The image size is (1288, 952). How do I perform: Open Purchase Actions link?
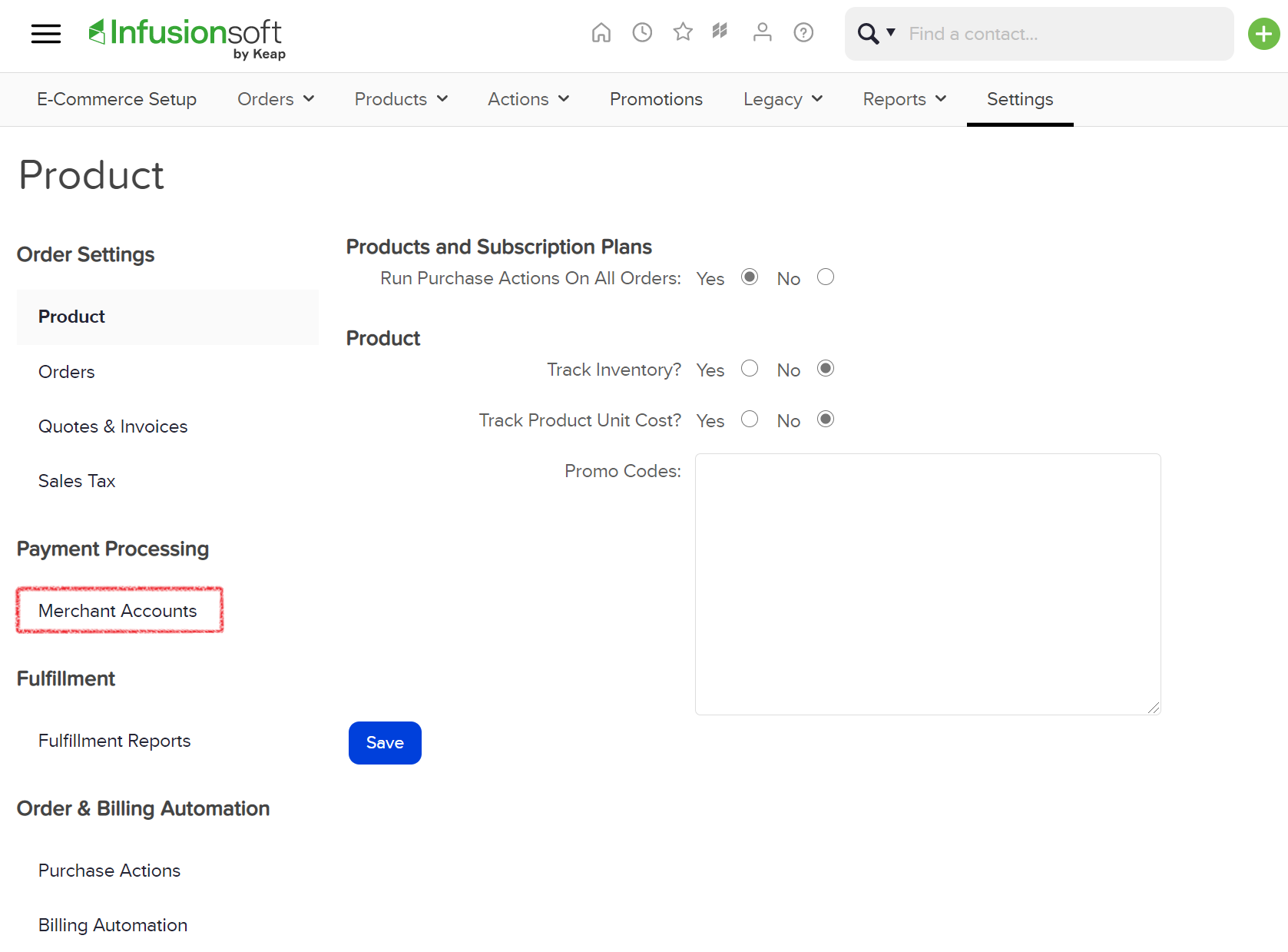tap(110, 871)
